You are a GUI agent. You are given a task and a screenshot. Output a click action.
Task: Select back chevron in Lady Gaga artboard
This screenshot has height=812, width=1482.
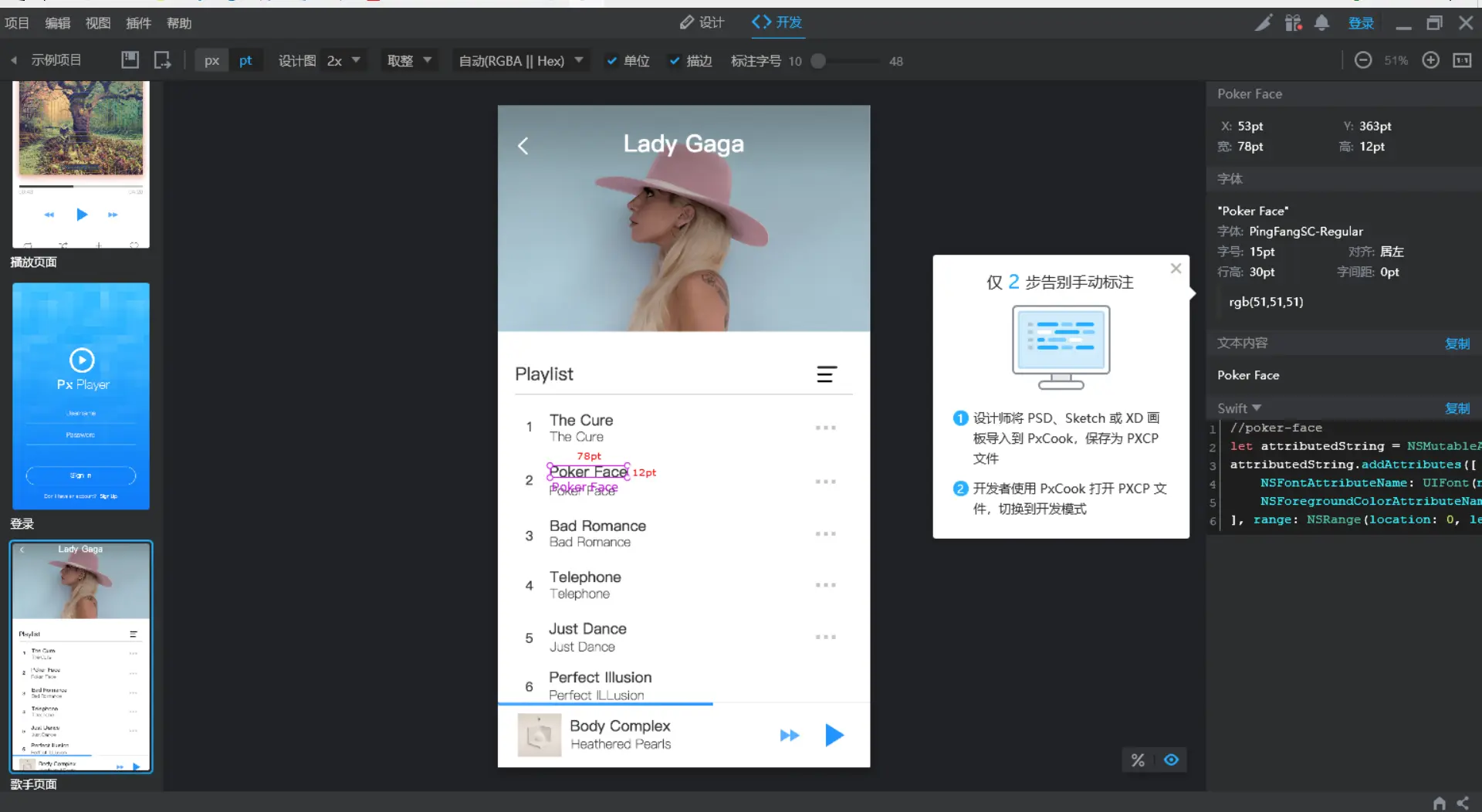click(523, 146)
